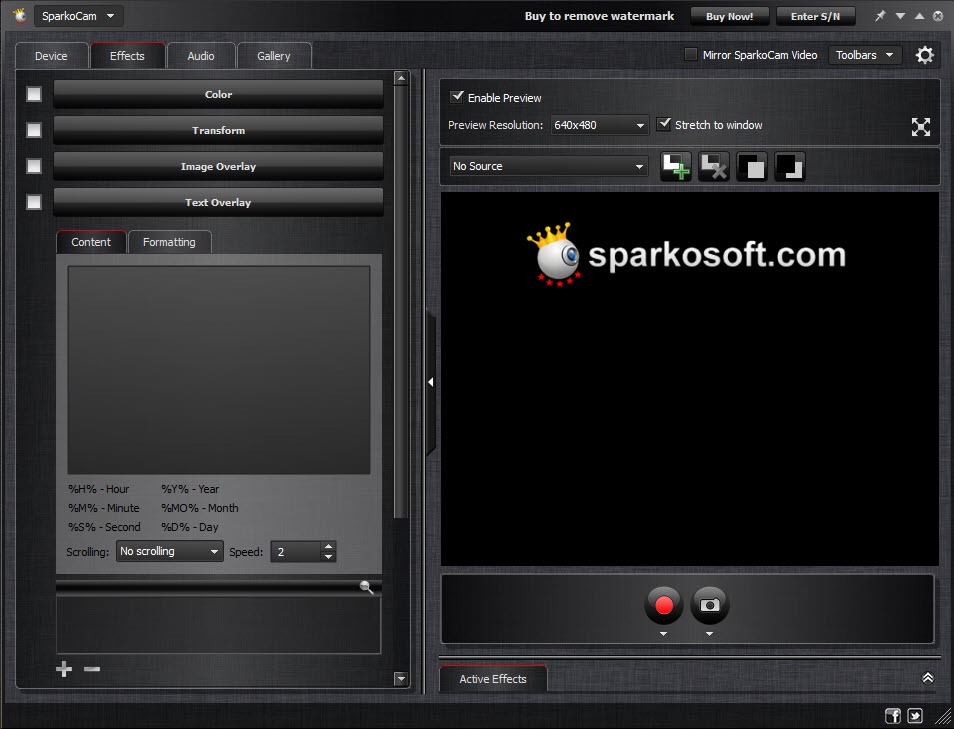
Task: Click the "%D% - Day" placeholder text
Action: pyautogui.click(x=189, y=527)
